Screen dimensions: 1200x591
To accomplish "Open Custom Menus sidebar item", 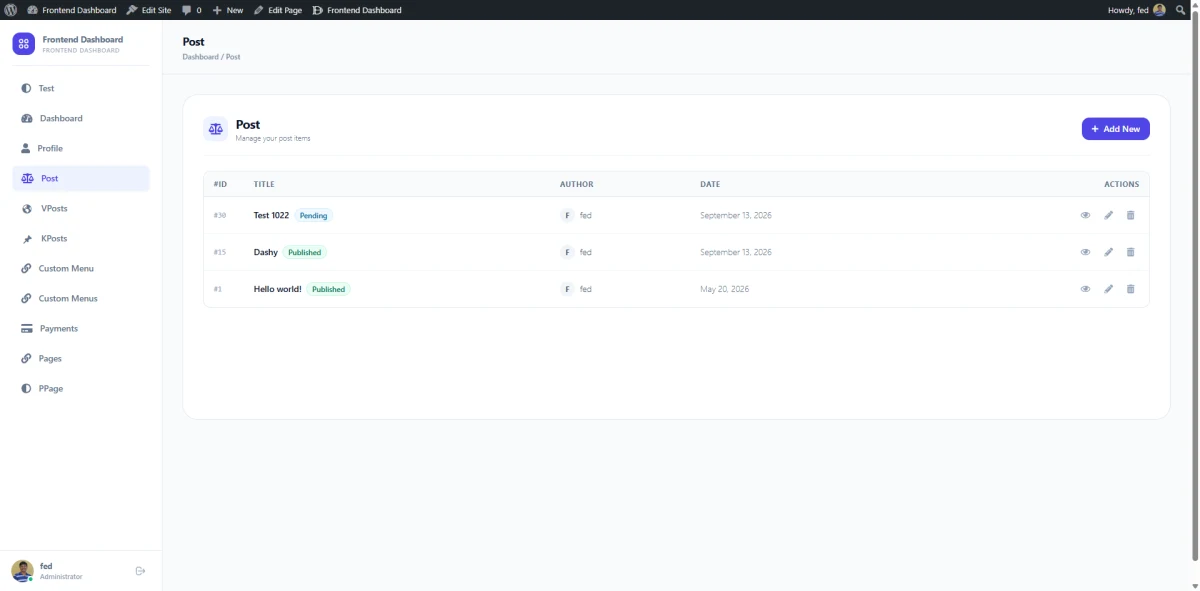I will [81, 298].
